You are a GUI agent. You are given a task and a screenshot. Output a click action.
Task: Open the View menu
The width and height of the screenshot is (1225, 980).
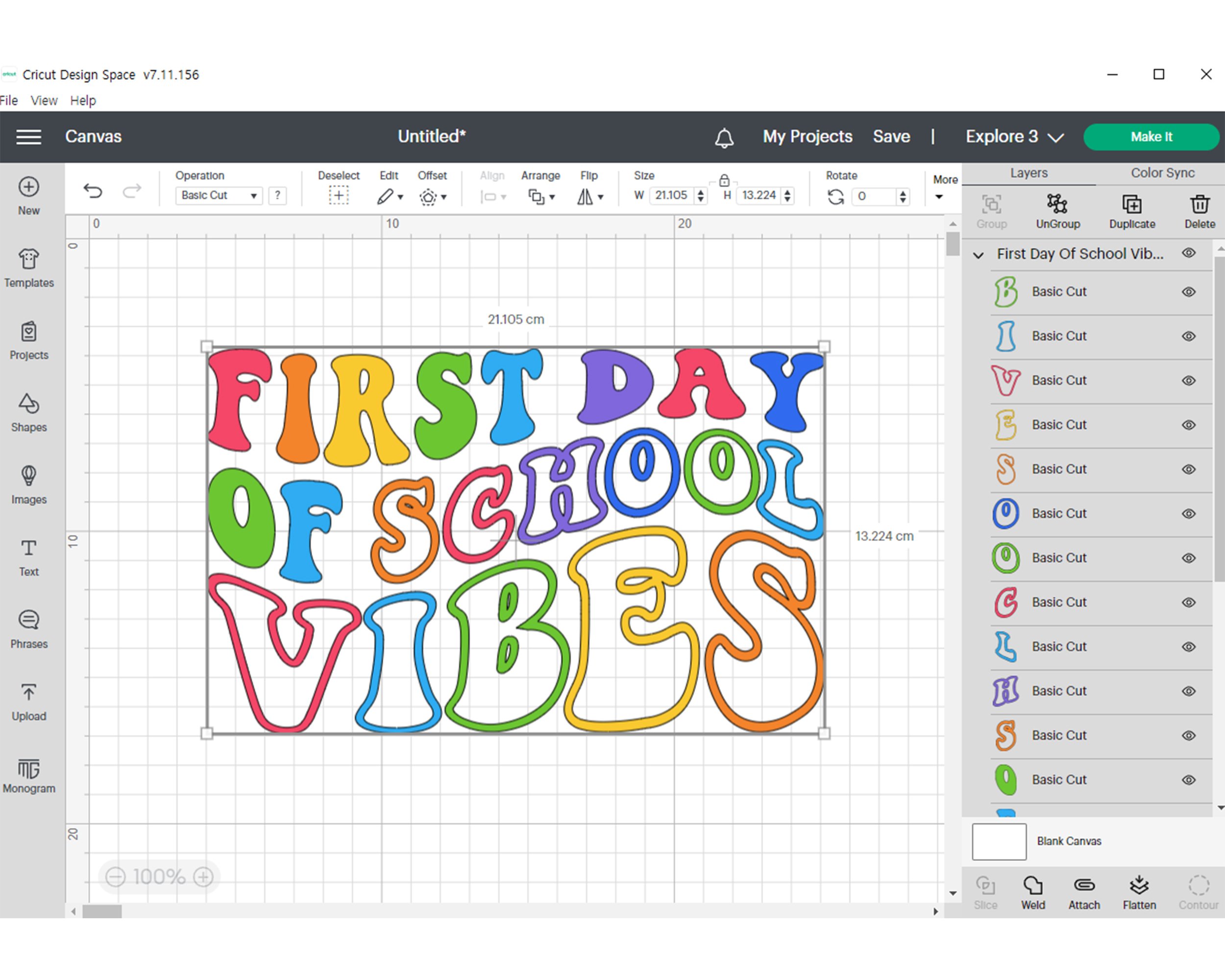point(44,100)
